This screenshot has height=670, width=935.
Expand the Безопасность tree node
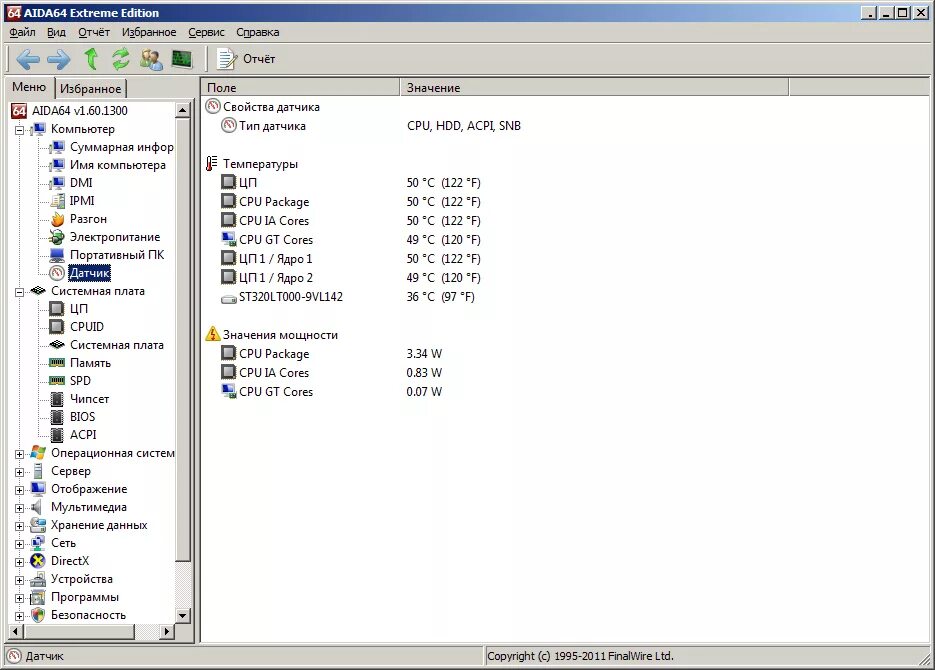(20, 616)
